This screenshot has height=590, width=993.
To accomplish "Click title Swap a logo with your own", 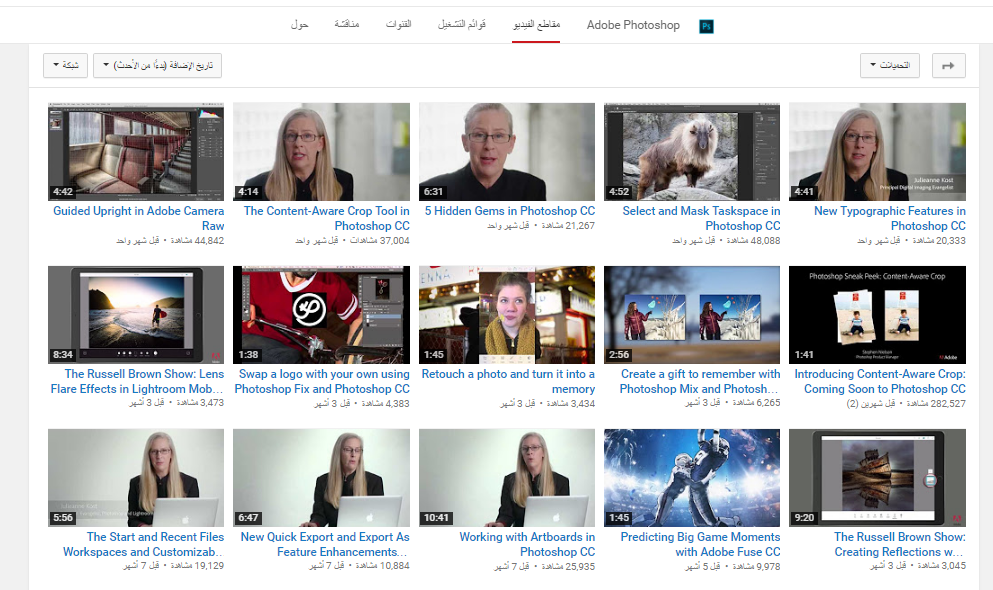I will 322,381.
